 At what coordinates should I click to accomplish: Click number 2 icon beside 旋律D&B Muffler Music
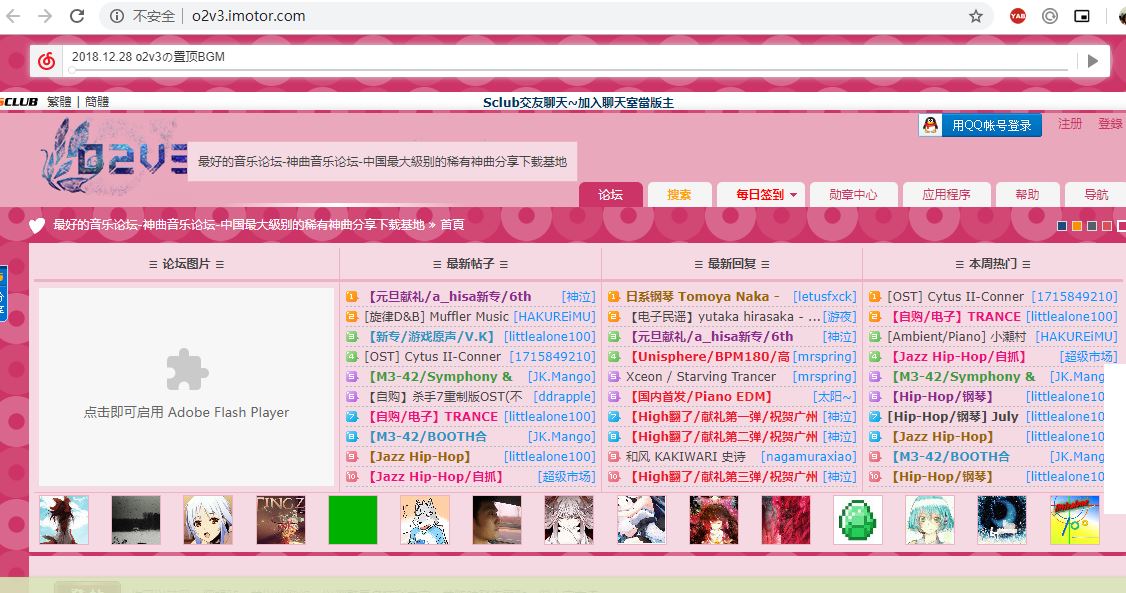pyautogui.click(x=352, y=317)
